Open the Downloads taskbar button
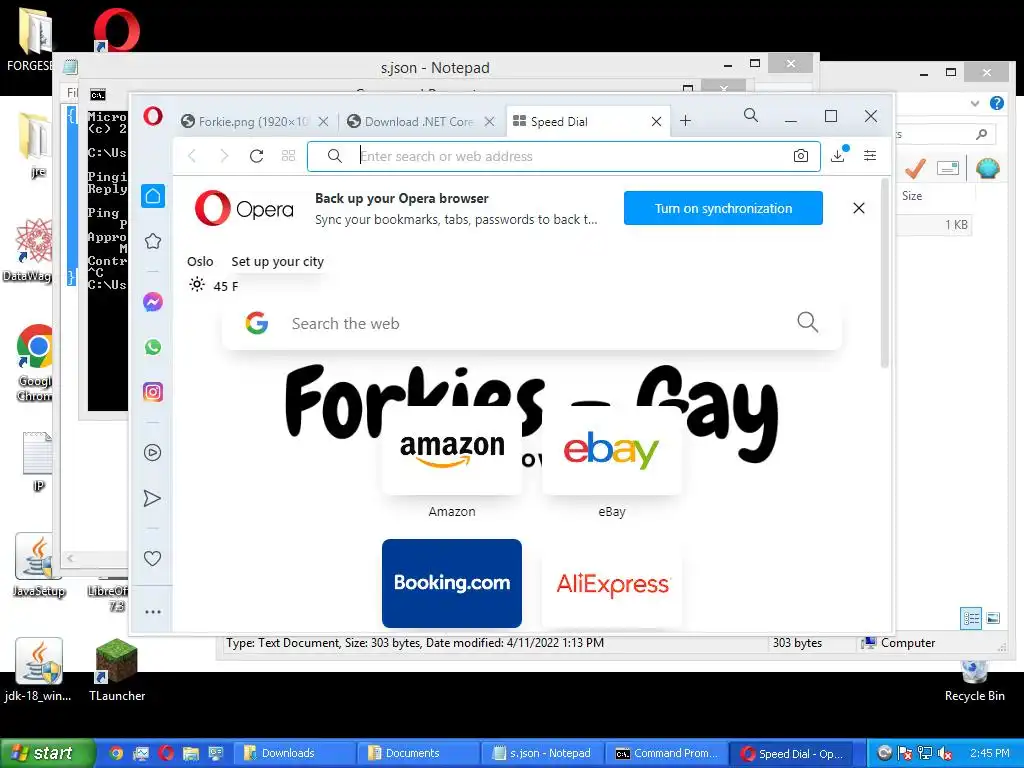 pyautogui.click(x=294, y=753)
